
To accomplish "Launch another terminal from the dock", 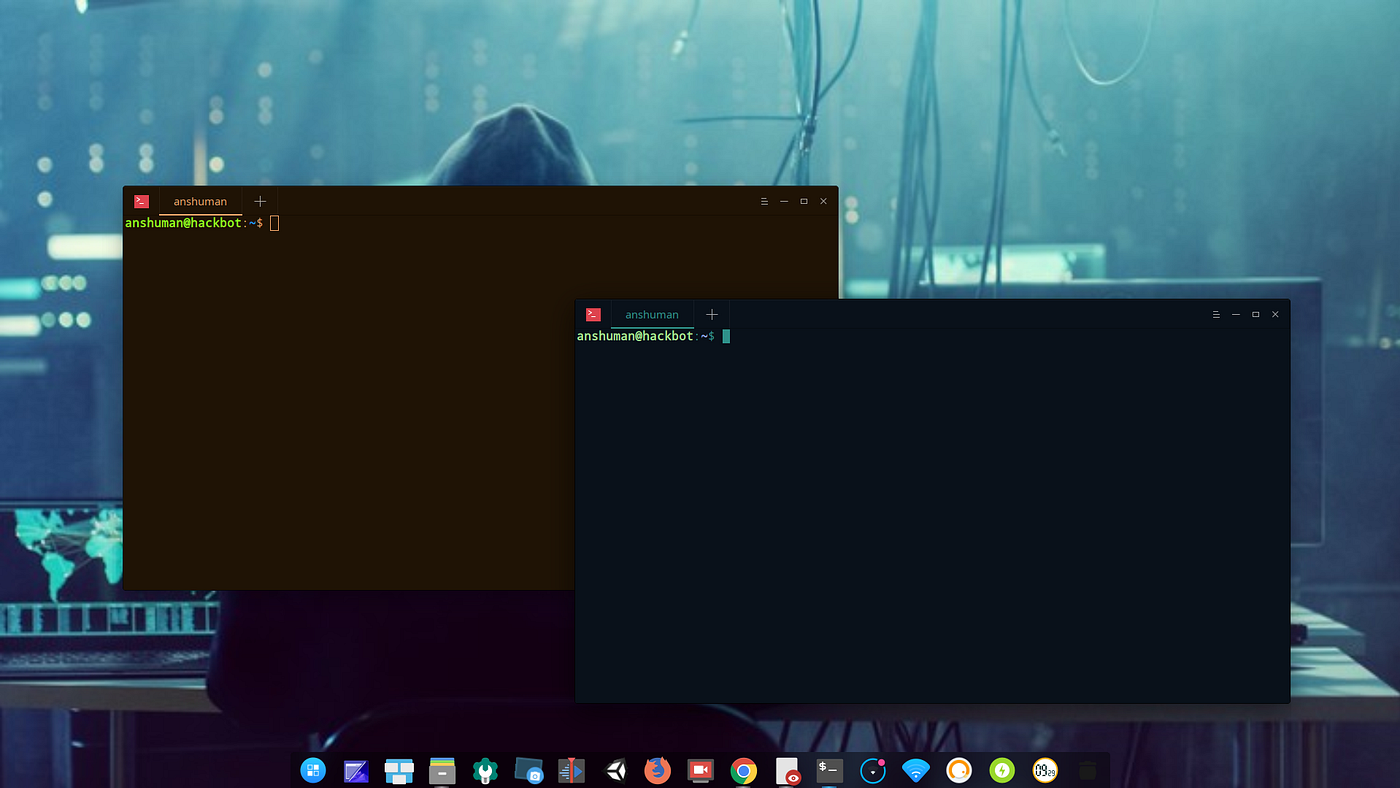I will (x=828, y=770).
